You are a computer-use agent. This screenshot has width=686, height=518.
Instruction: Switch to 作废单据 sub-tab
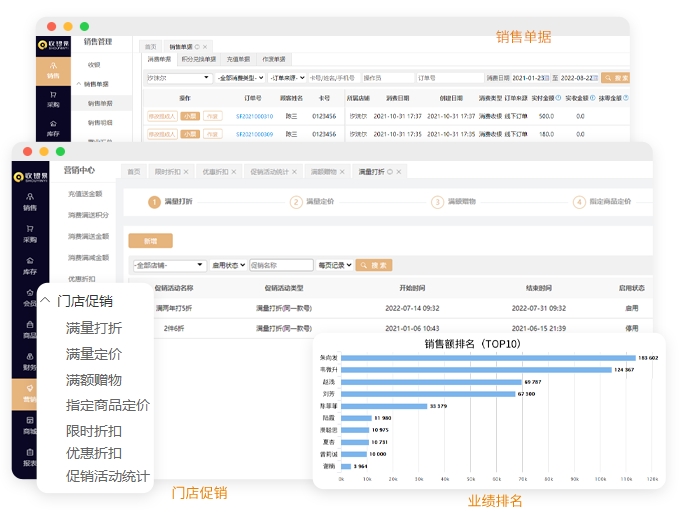pos(274,59)
